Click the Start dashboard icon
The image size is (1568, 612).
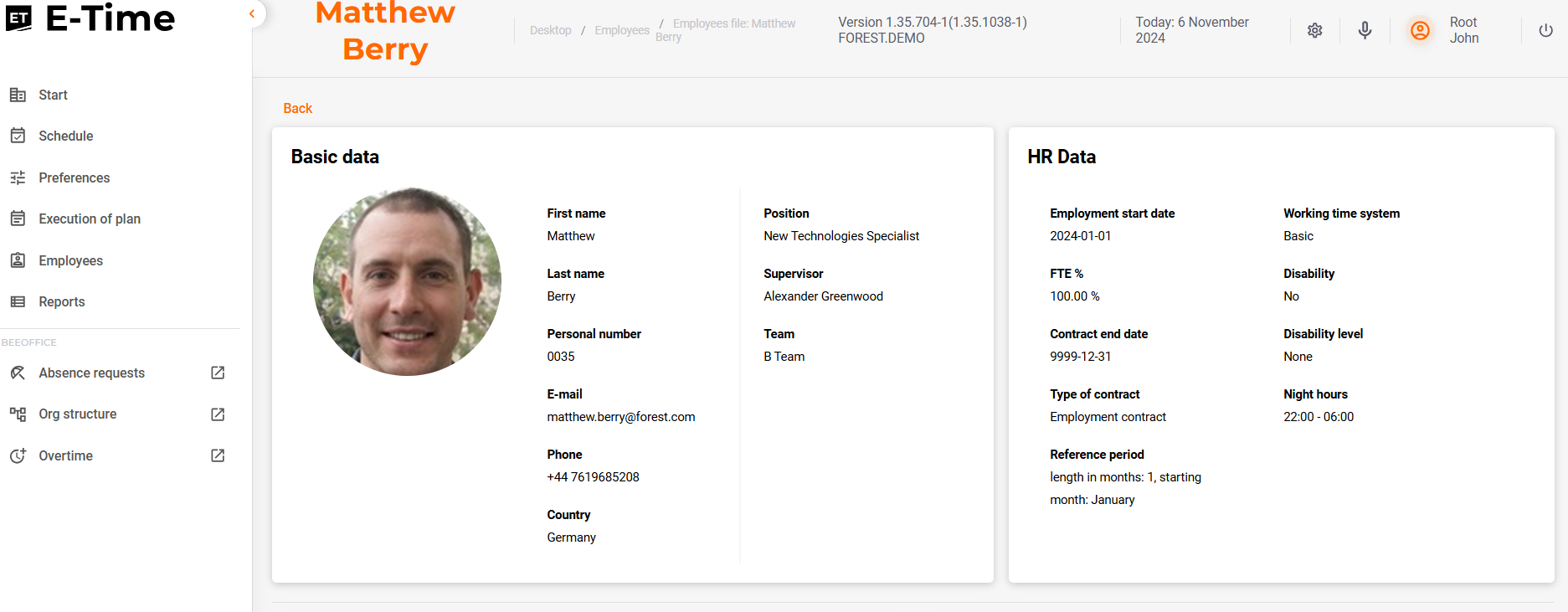pyautogui.click(x=18, y=95)
